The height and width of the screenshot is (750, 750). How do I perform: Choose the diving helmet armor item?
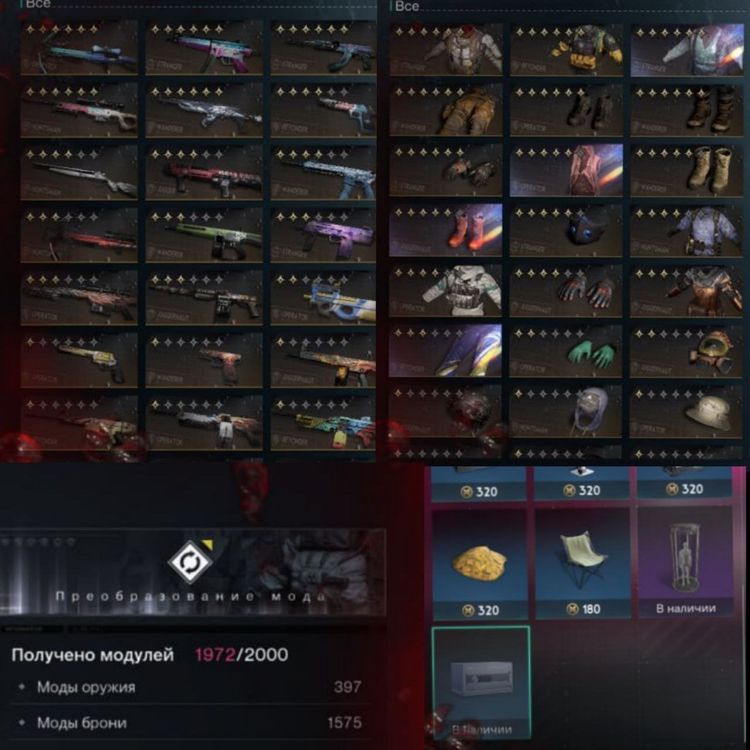click(686, 351)
